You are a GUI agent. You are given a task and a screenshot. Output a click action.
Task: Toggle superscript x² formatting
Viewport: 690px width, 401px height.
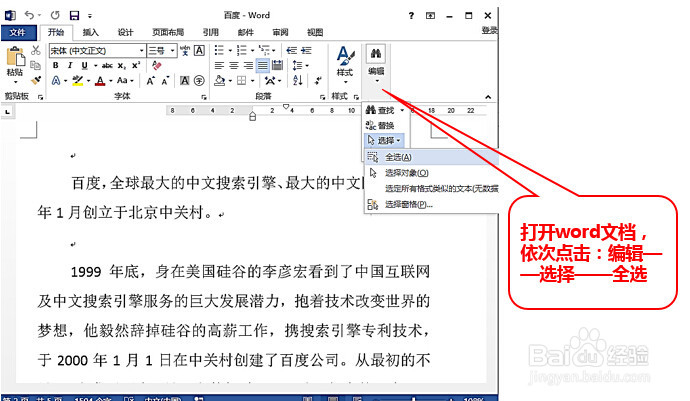tap(136, 65)
